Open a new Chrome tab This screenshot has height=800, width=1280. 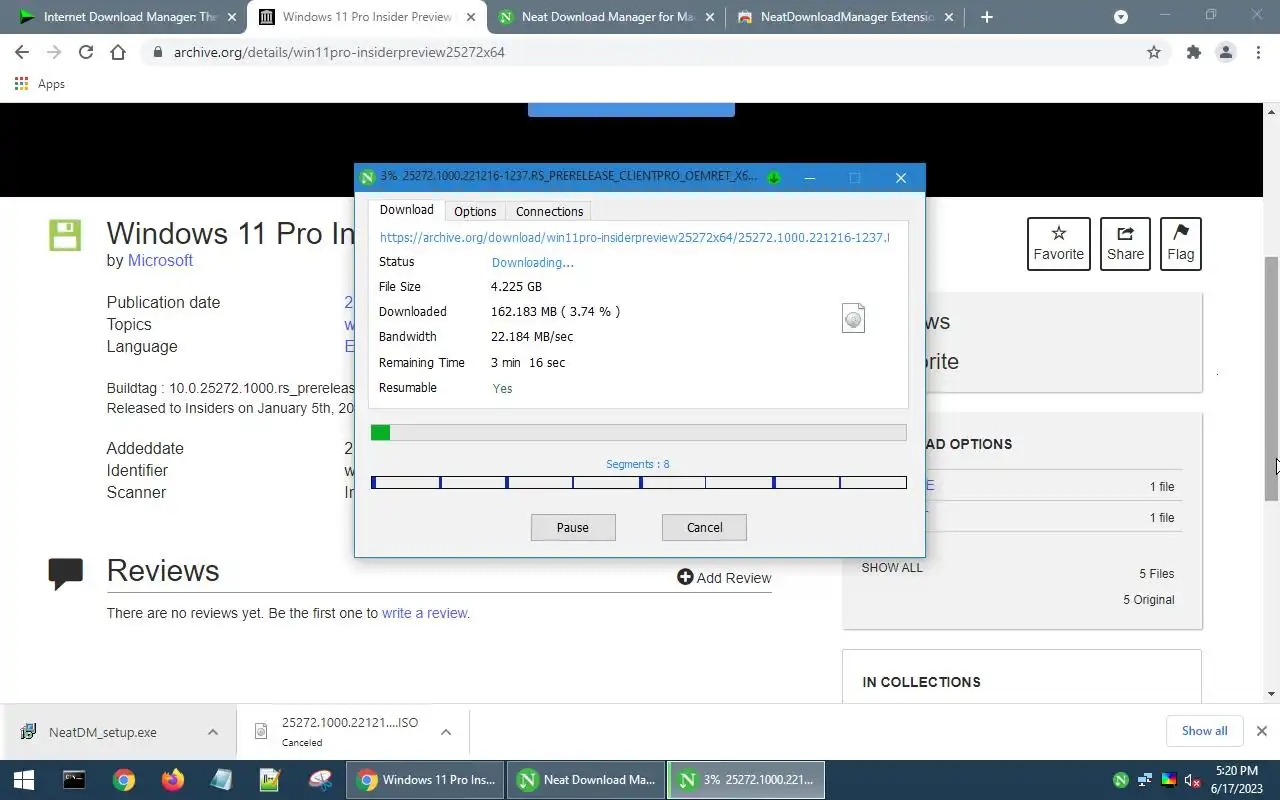point(986,17)
